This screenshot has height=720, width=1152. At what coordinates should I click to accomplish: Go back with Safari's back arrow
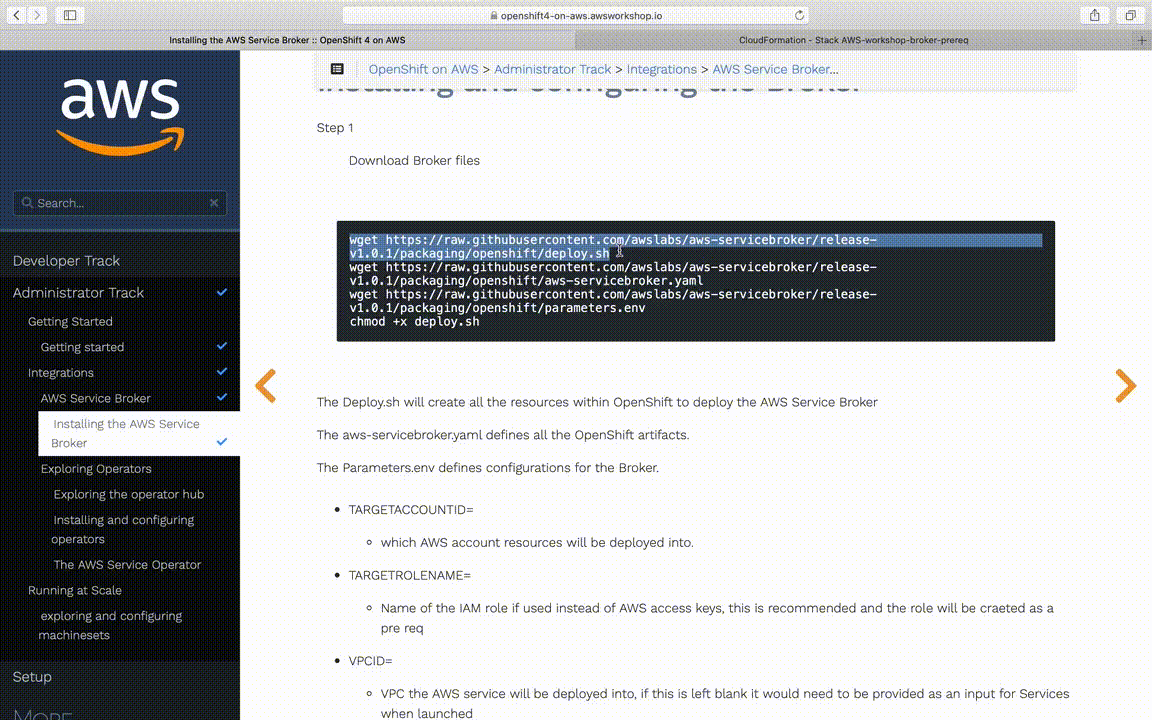pyautogui.click(x=16, y=15)
